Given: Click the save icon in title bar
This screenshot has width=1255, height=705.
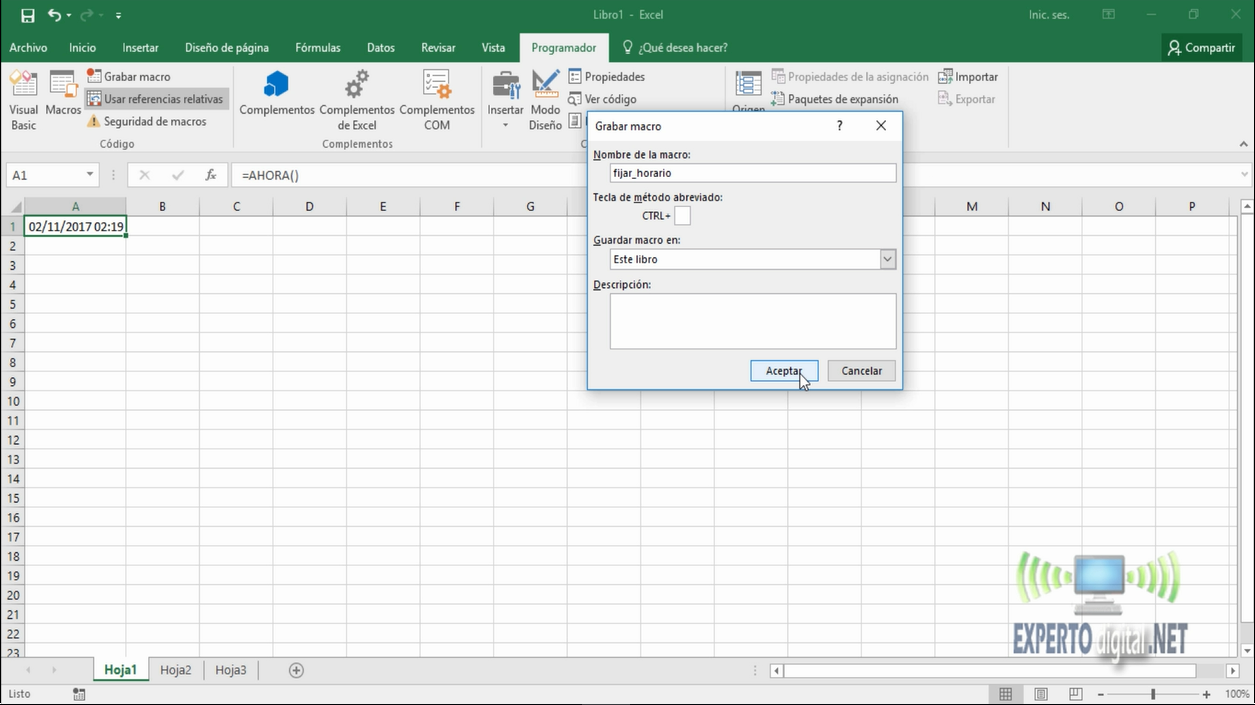Looking at the screenshot, I should pyautogui.click(x=27, y=15).
